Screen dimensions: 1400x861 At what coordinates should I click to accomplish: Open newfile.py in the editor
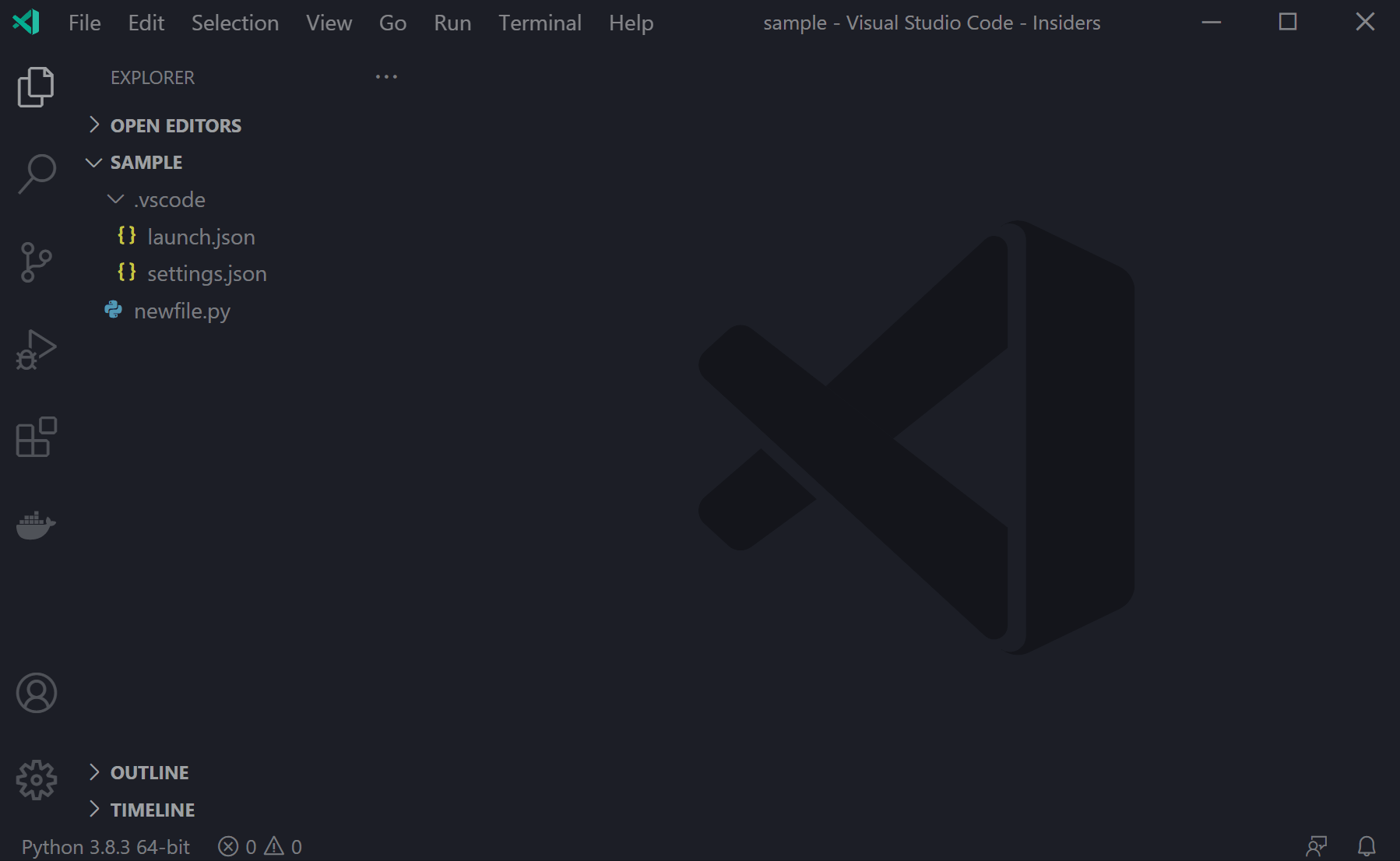(181, 311)
